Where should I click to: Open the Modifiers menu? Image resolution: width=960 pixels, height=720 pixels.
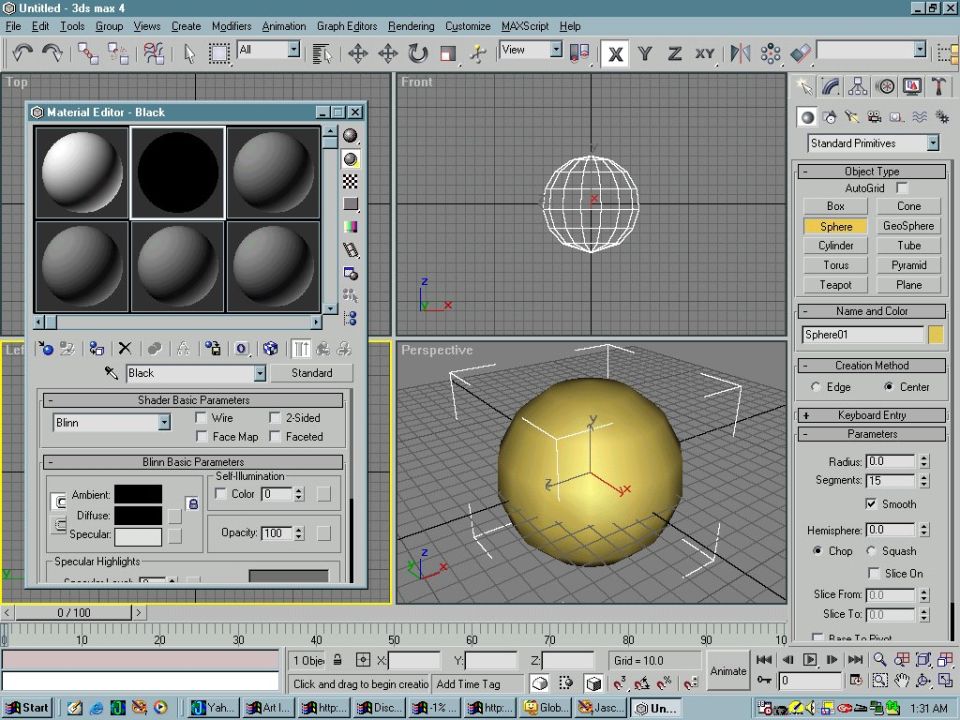(231, 26)
